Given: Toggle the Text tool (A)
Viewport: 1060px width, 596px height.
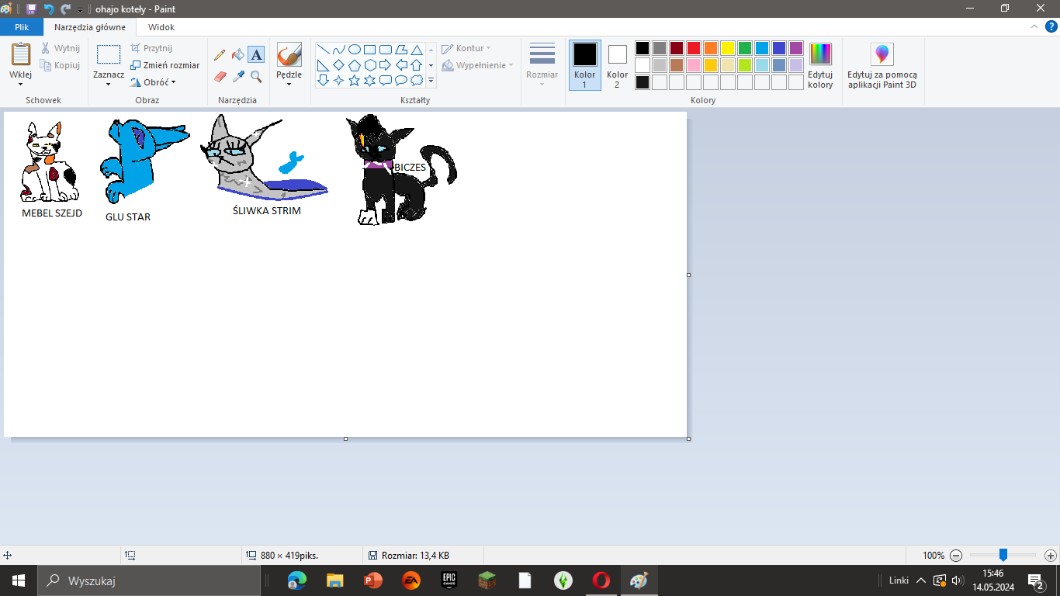Looking at the screenshot, I should 256,55.
